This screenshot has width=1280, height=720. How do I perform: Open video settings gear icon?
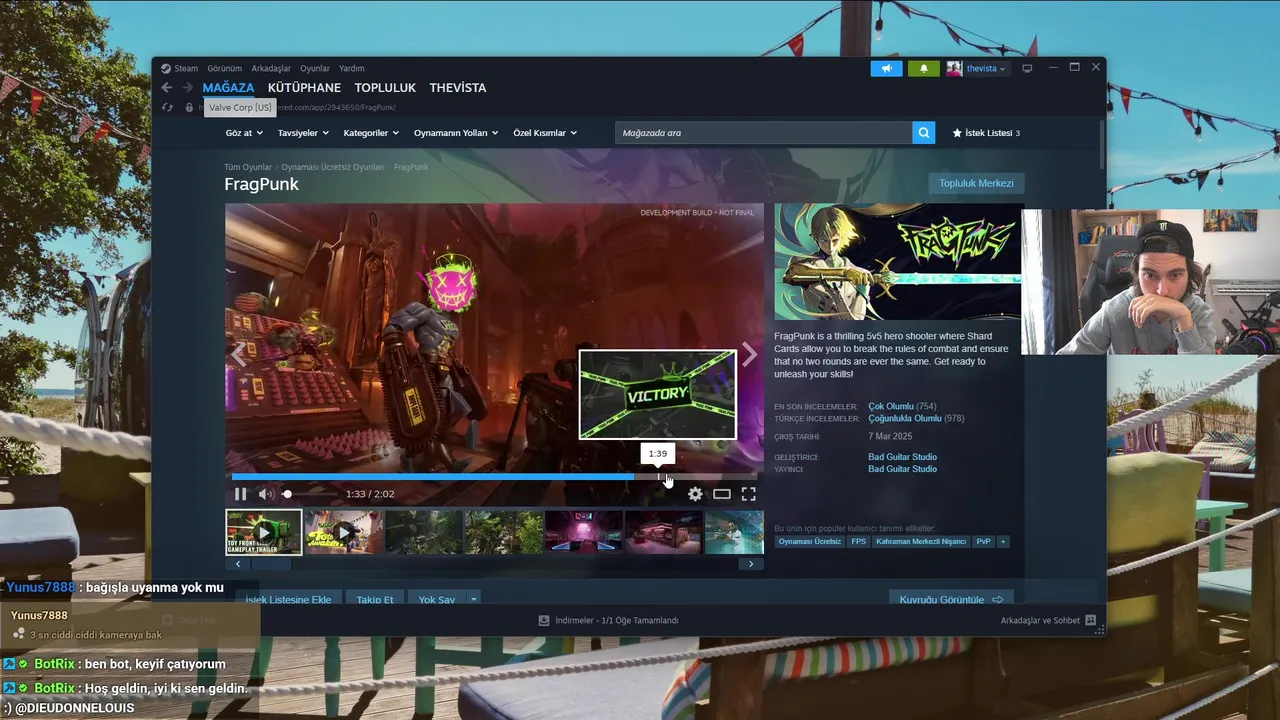(x=695, y=494)
